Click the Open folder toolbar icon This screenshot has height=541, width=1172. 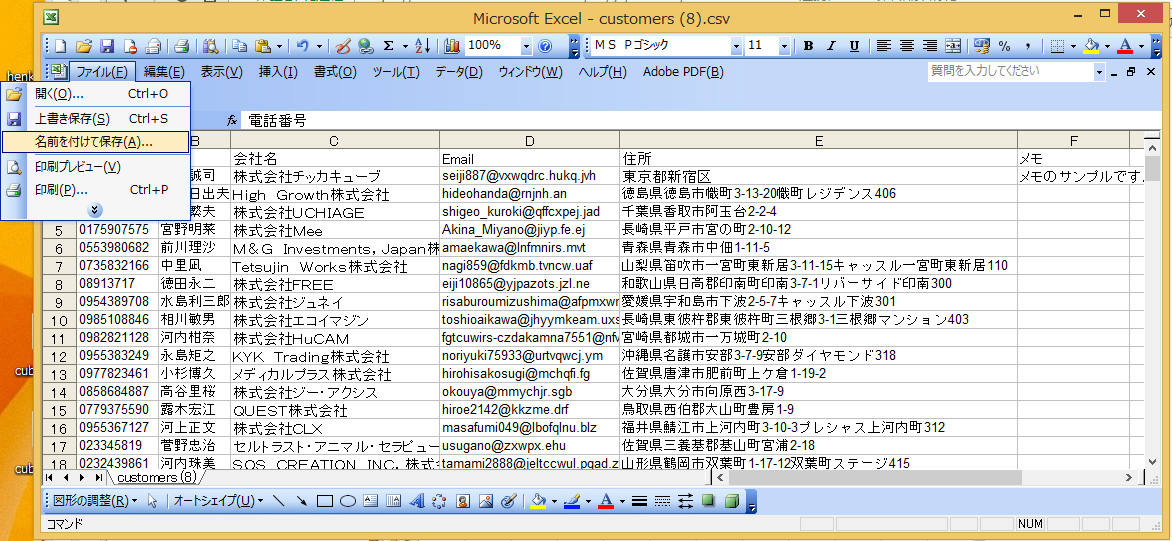click(84, 46)
